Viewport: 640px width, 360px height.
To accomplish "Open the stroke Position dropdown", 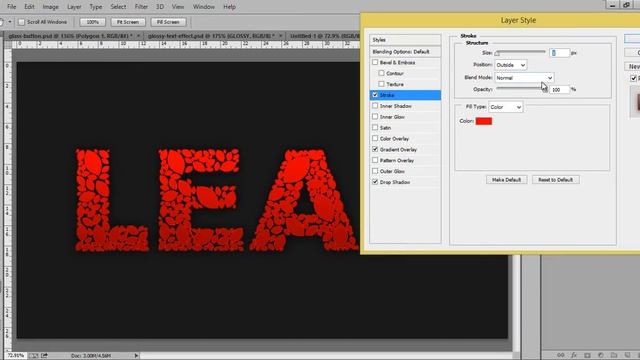I will [x=510, y=65].
